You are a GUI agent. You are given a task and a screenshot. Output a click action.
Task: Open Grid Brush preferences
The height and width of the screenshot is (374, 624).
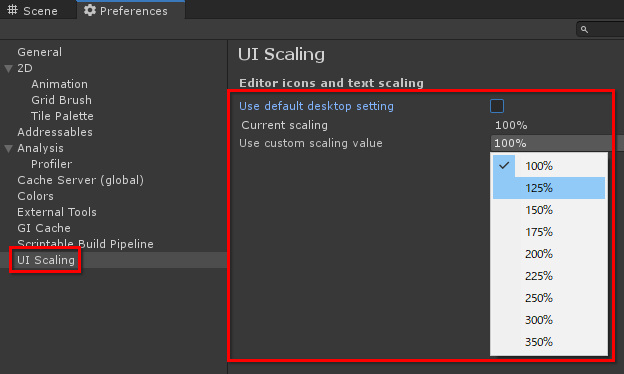61,100
